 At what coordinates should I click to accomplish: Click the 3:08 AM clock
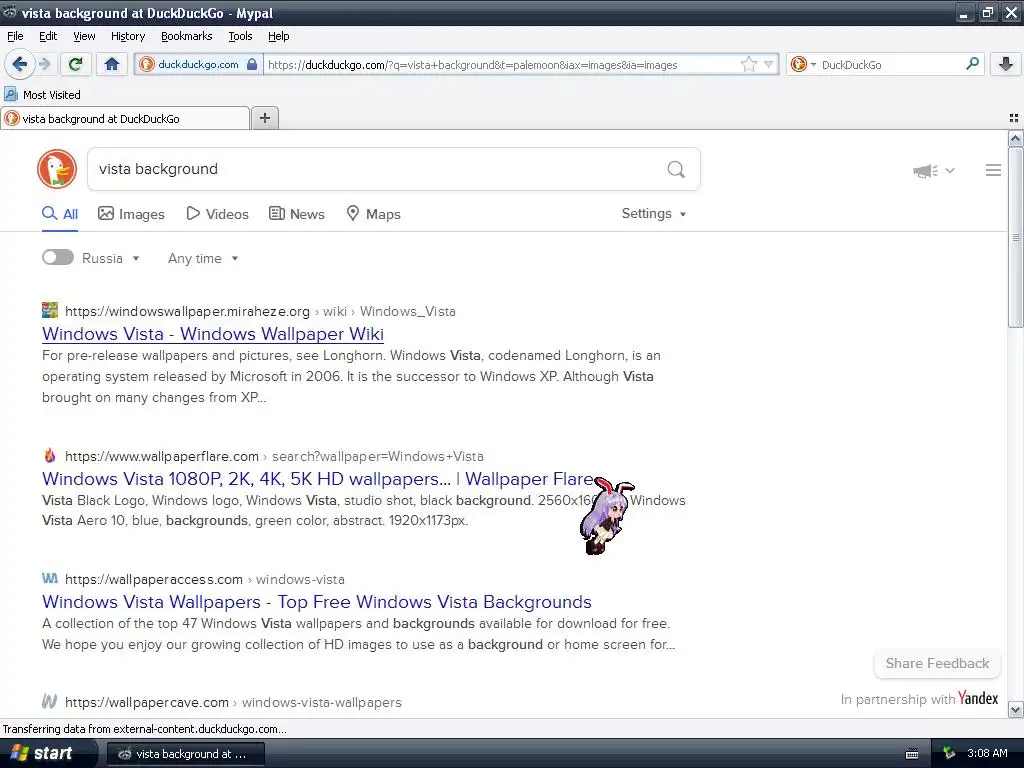tap(987, 754)
